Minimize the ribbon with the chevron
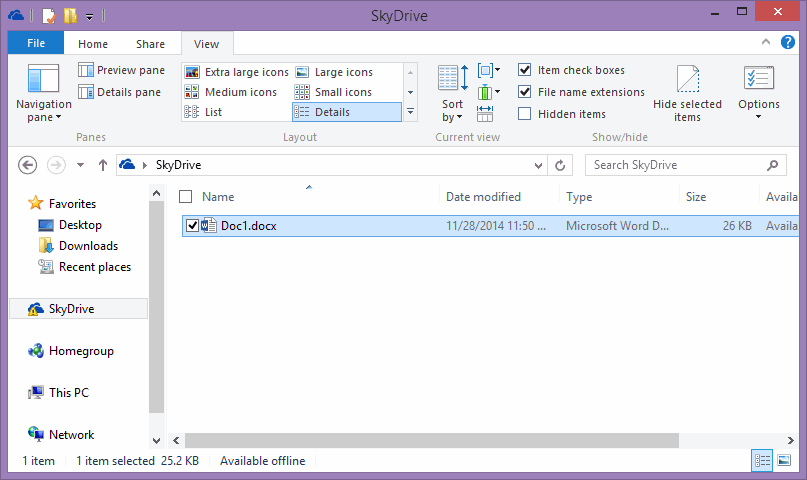Screen dimensions: 807x480 point(766,42)
